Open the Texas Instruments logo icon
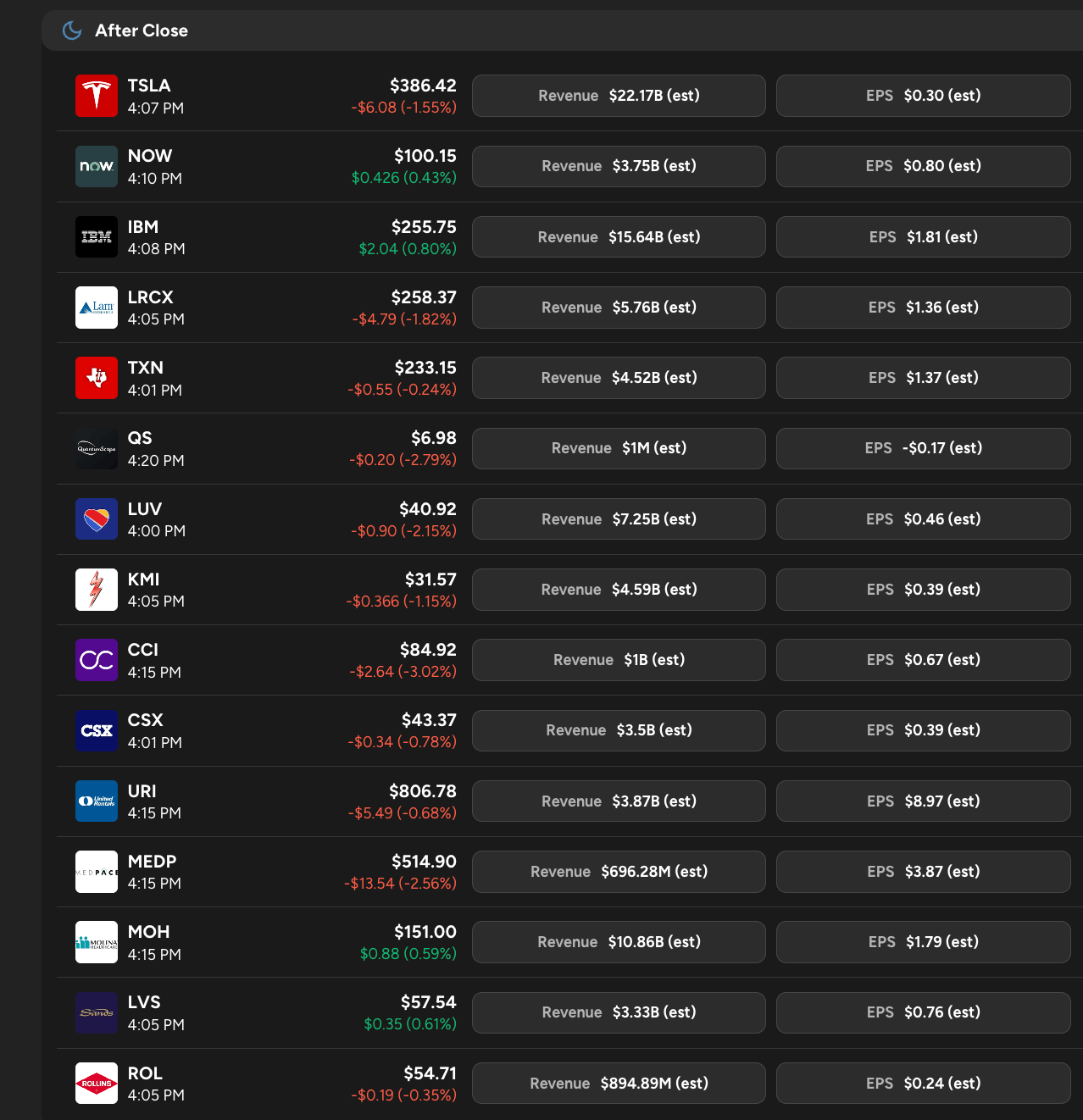The width and height of the screenshot is (1083, 1120). tap(97, 378)
